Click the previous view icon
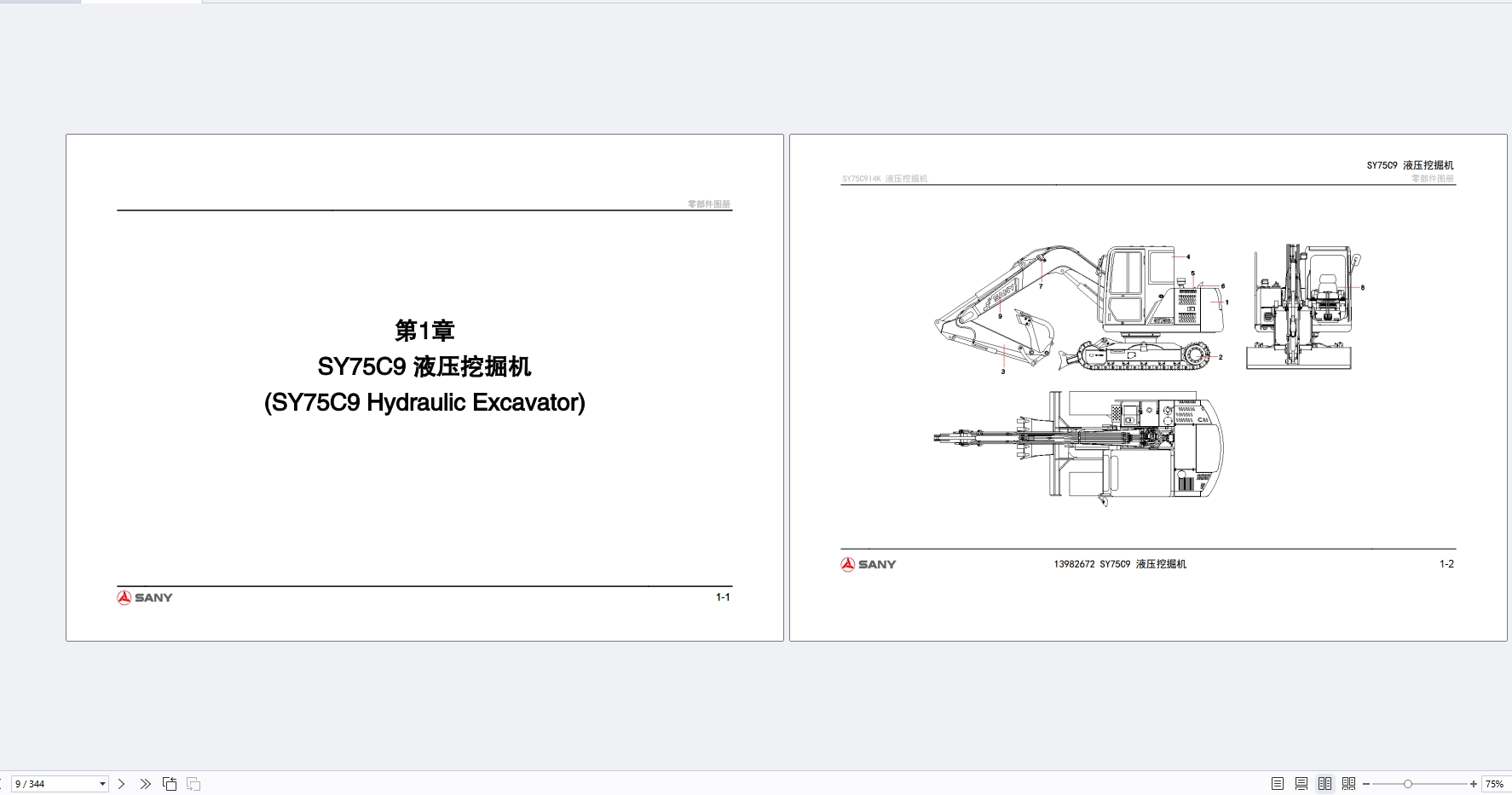The width and height of the screenshot is (1512, 795). tap(170, 784)
